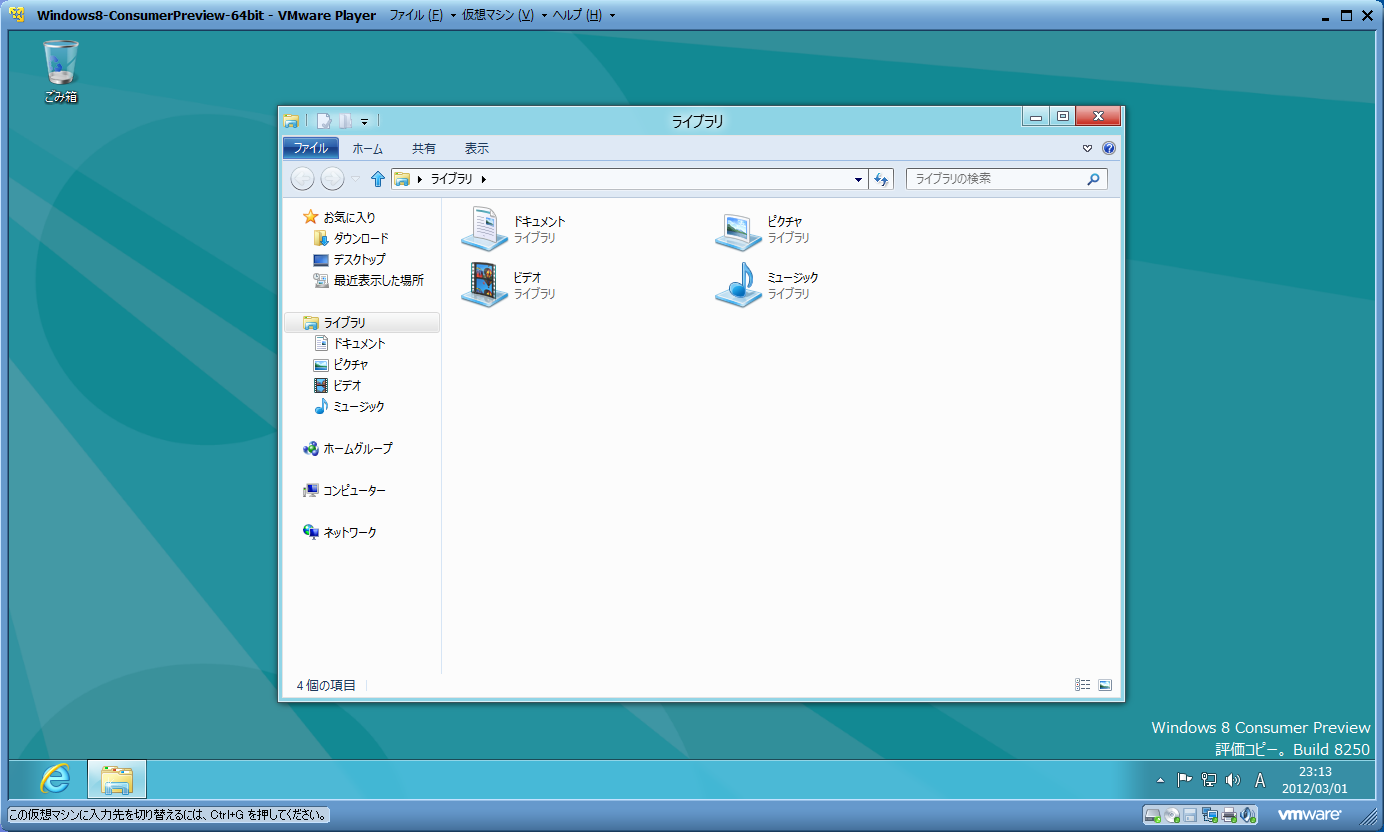Refresh the ライブラリ folder view
The height and width of the screenshot is (832, 1384).
tap(881, 179)
